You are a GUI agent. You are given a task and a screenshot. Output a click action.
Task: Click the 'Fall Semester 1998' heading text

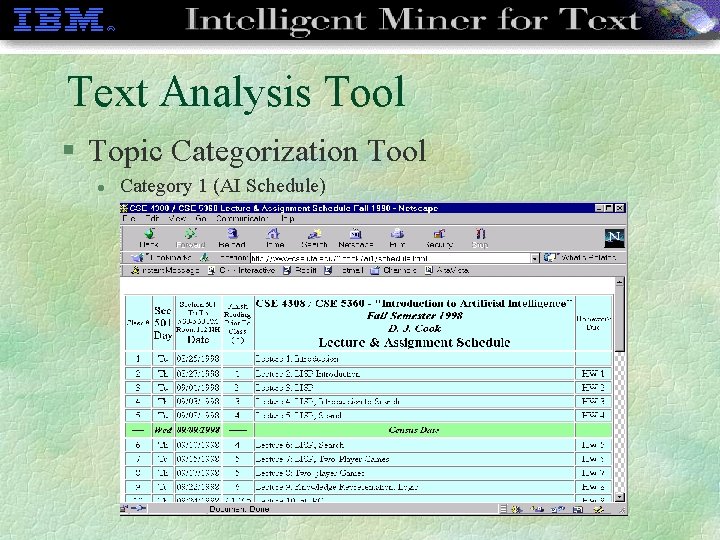coord(414,315)
